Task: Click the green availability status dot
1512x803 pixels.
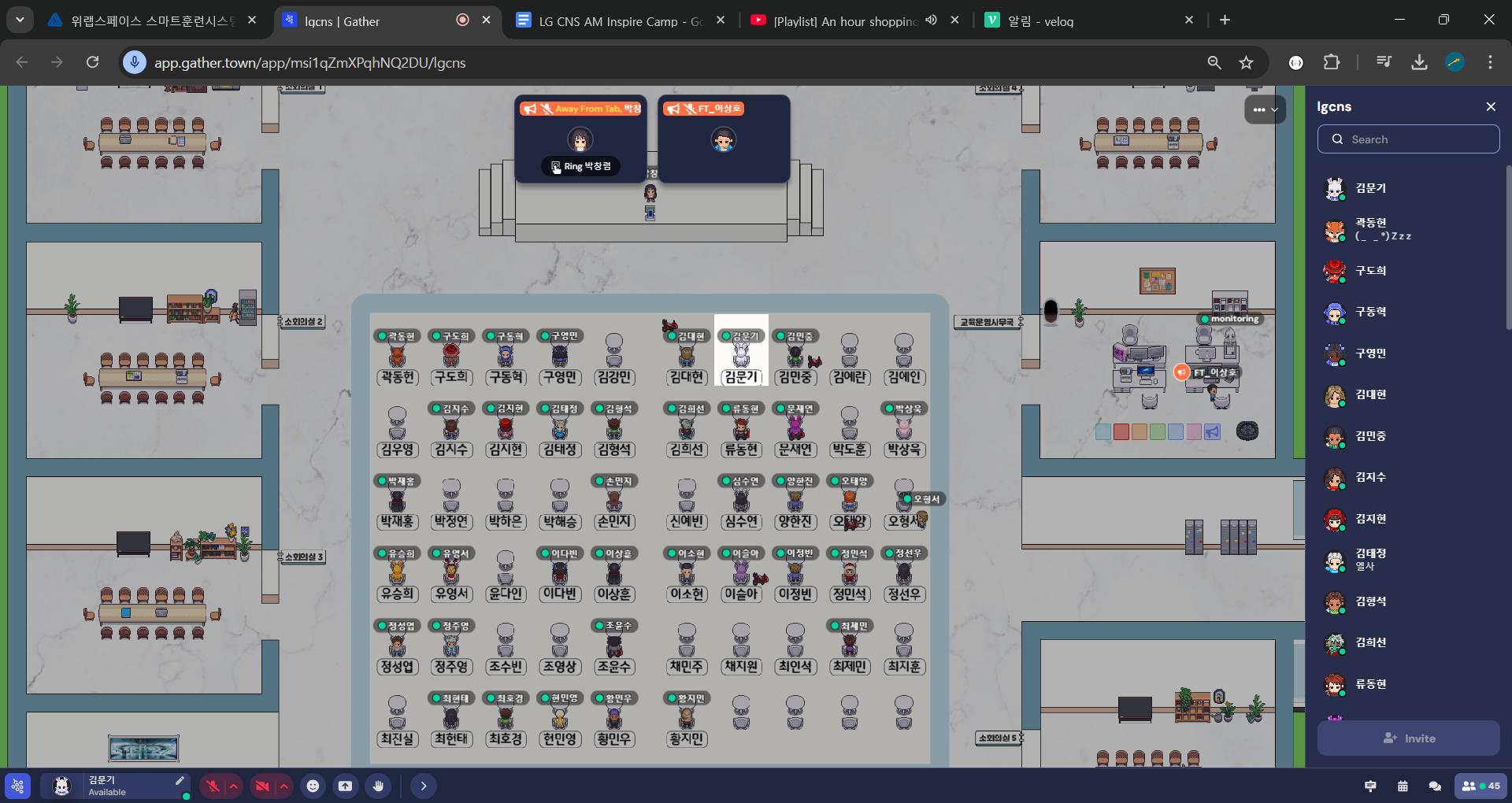Action: pos(187,796)
